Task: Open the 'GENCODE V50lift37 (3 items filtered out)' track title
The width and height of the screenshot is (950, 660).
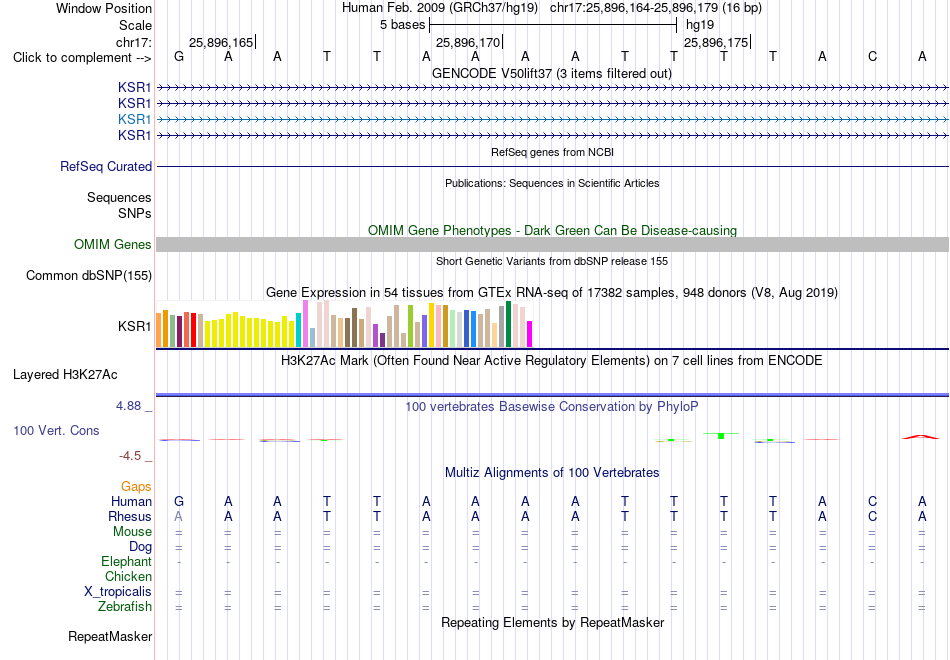Action: [x=552, y=73]
